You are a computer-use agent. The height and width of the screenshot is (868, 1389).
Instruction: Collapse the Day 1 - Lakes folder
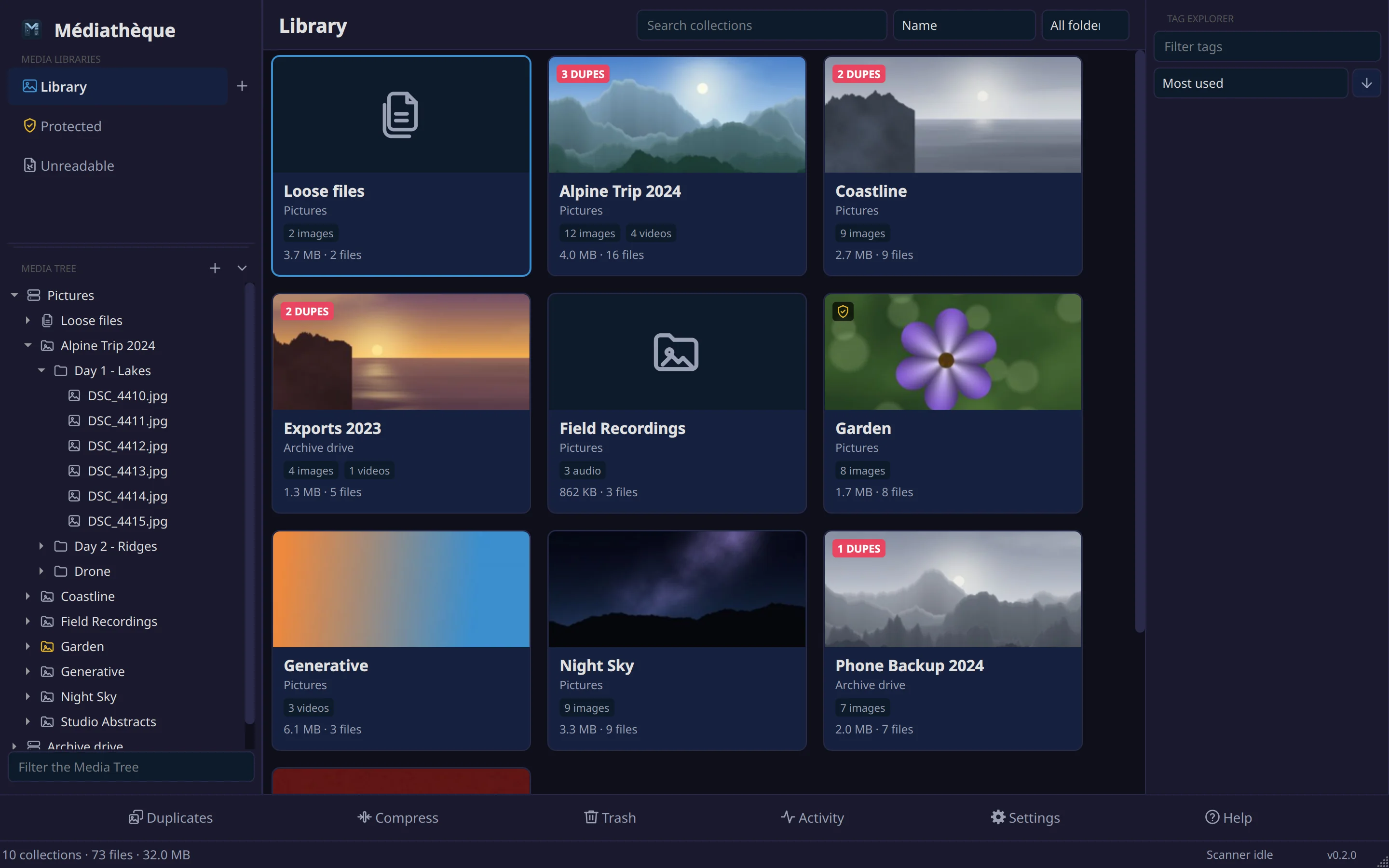click(41, 371)
